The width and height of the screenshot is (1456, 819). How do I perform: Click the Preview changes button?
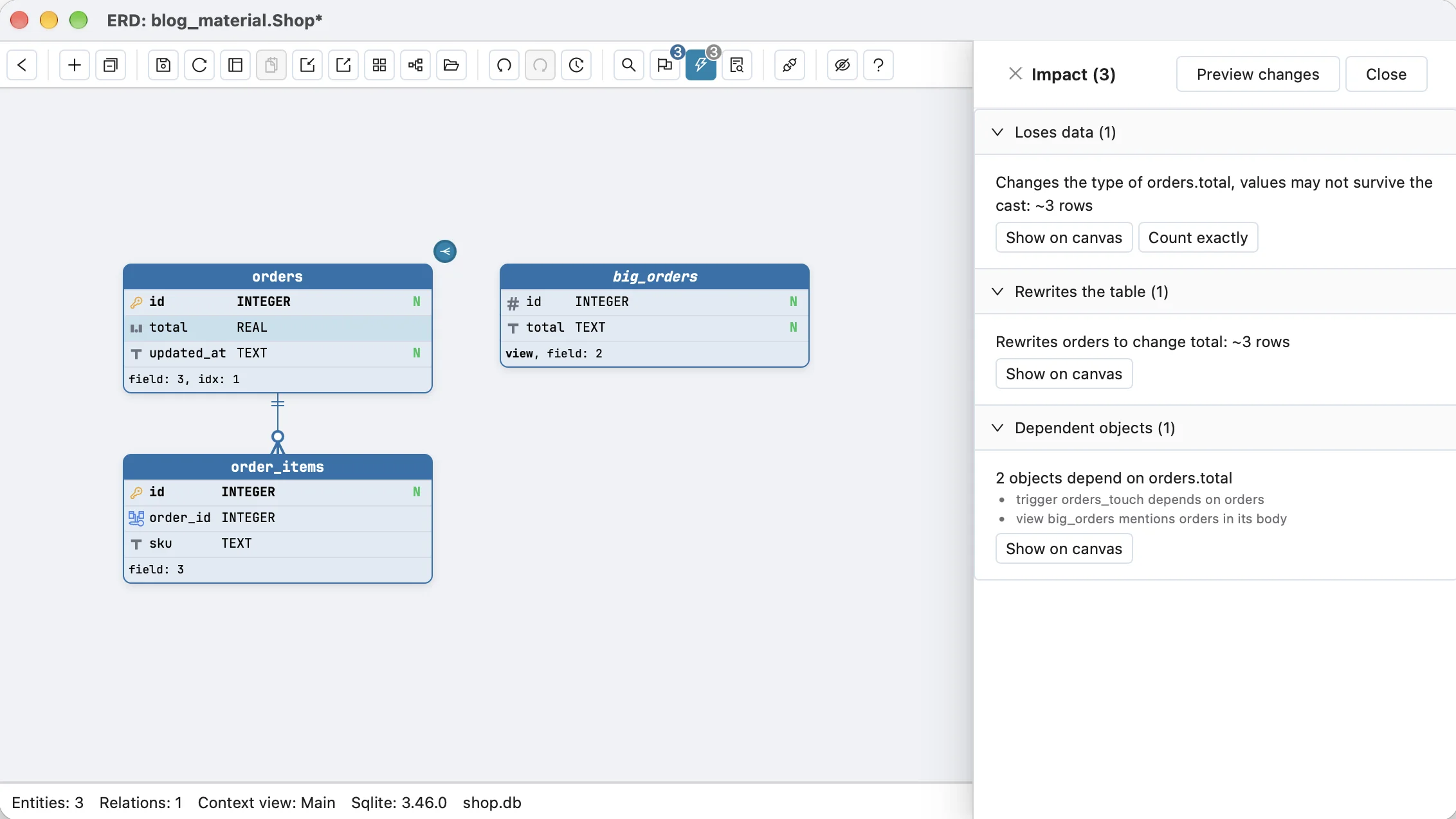1257,74
